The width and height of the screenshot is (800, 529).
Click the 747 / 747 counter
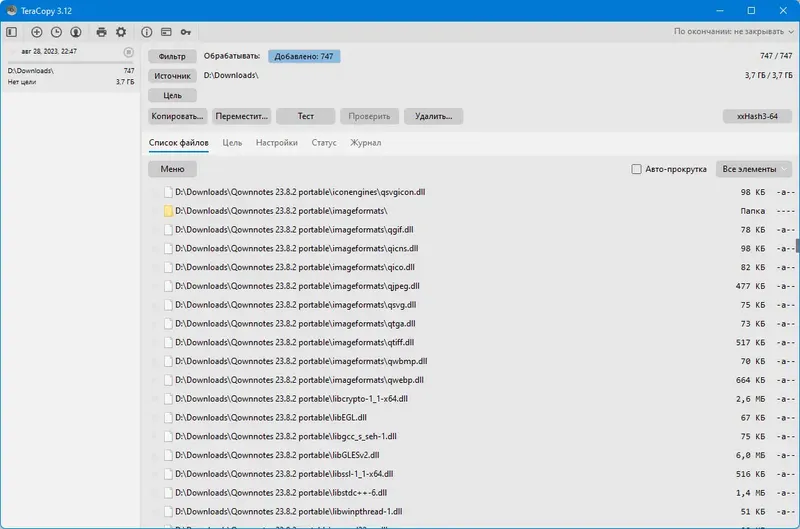[x=776, y=56]
